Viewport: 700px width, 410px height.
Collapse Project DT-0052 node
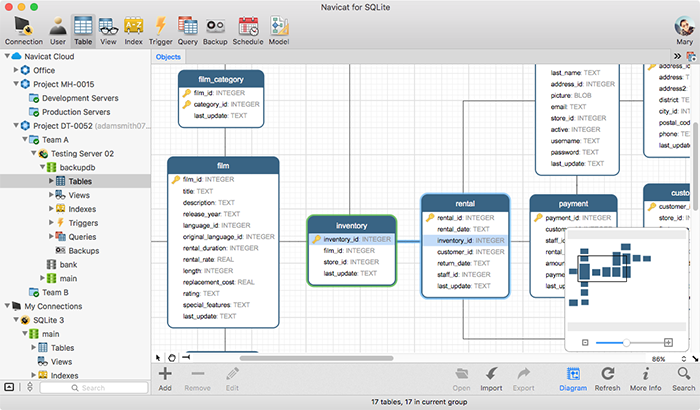[16, 125]
